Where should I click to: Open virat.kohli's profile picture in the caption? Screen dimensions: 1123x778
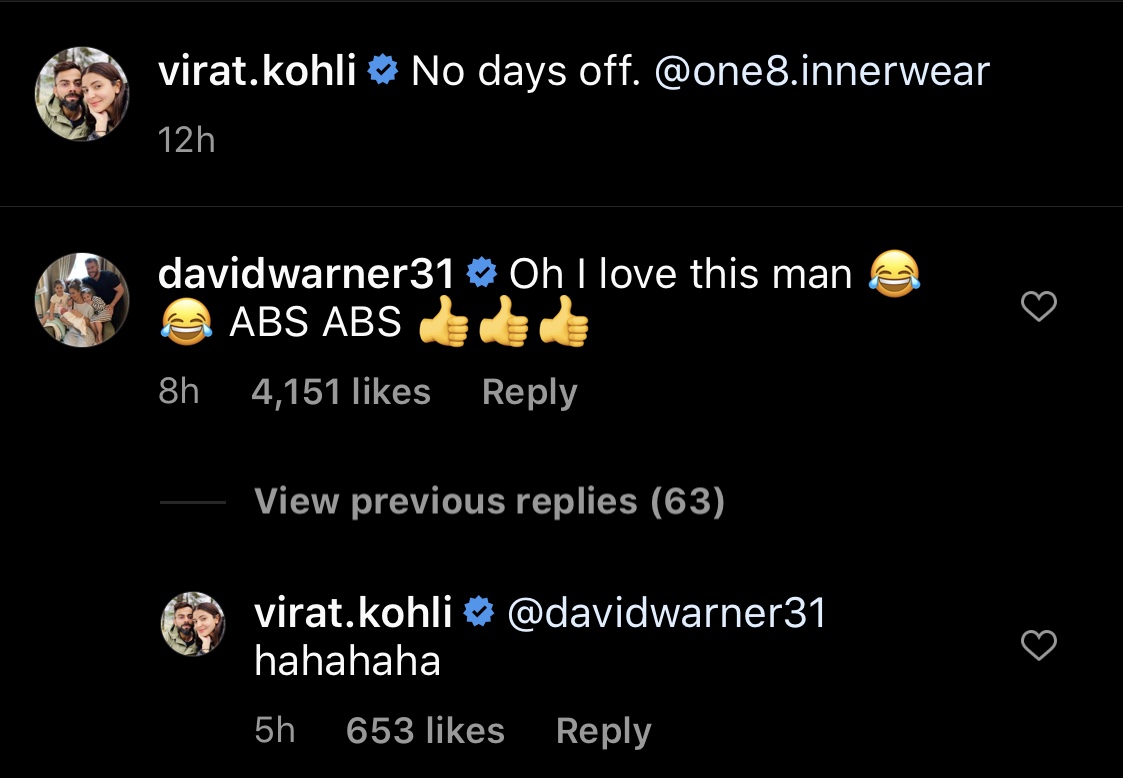(x=83, y=93)
